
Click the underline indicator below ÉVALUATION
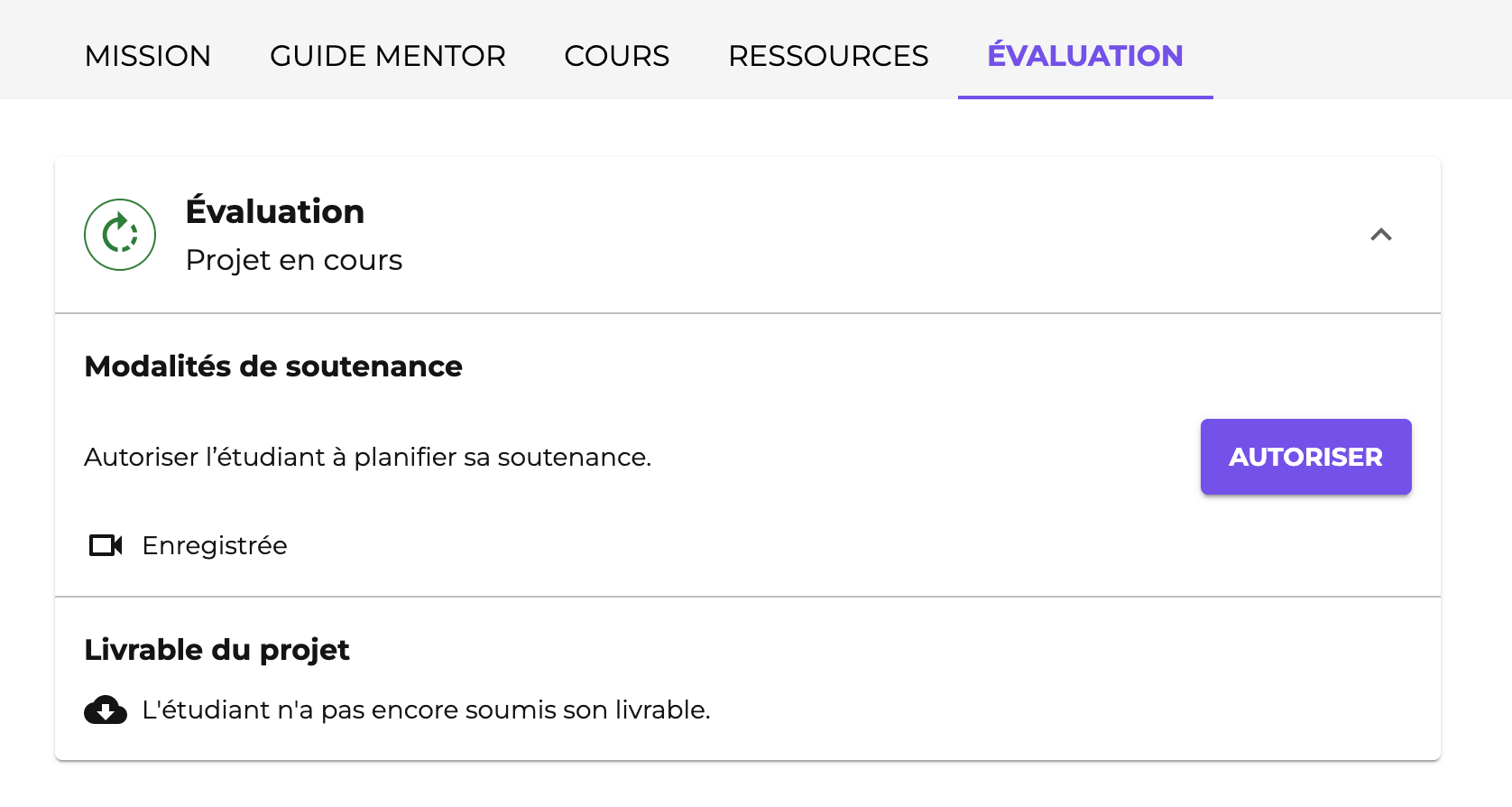click(1085, 97)
